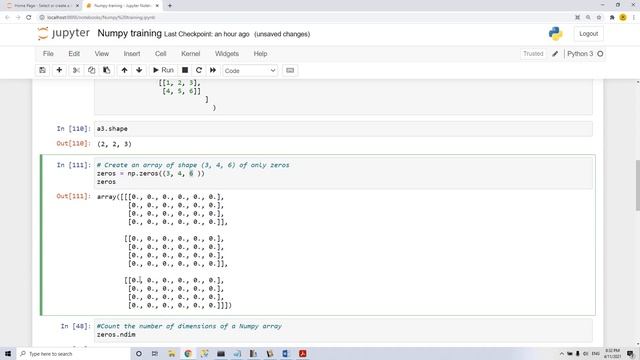
Task: Save the notebook with the floppy icon
Action: (42, 70)
